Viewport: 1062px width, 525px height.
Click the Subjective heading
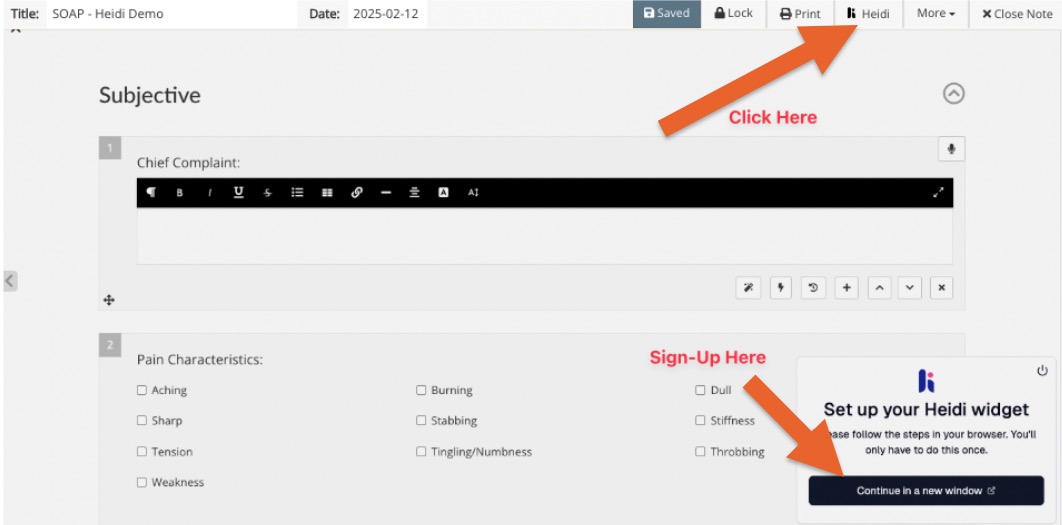[x=150, y=95]
